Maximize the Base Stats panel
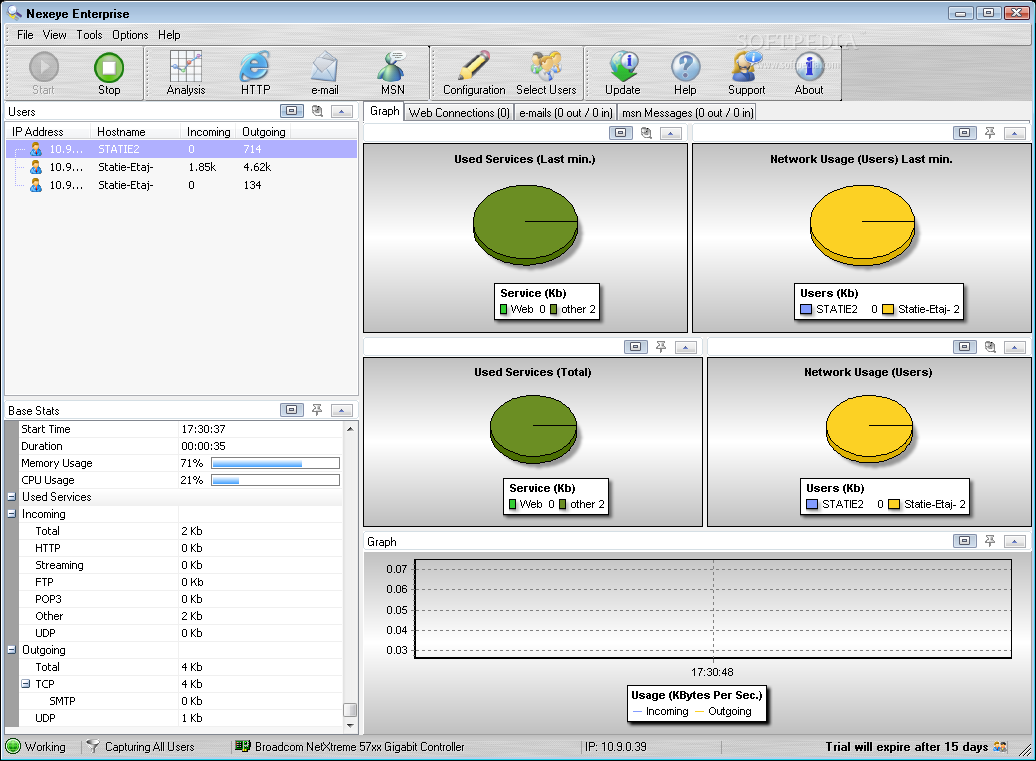Image resolution: width=1036 pixels, height=761 pixels. (x=291, y=410)
